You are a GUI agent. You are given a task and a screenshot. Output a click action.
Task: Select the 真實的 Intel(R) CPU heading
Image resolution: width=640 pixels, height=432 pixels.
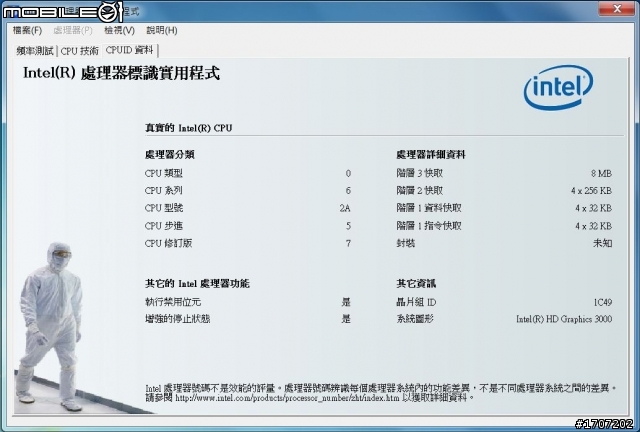tap(189, 128)
